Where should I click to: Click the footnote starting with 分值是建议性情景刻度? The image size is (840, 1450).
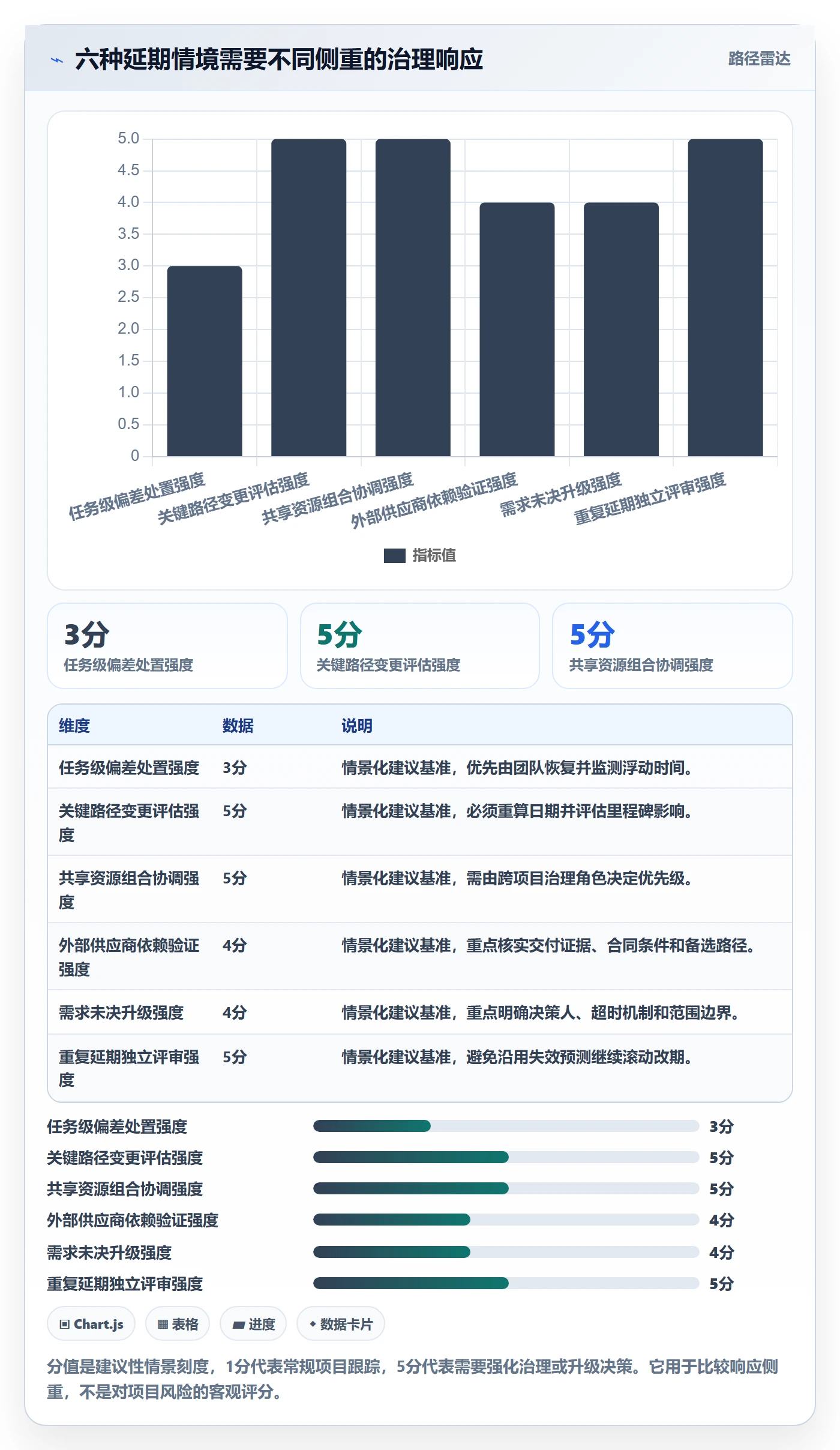pyautogui.click(x=412, y=1379)
